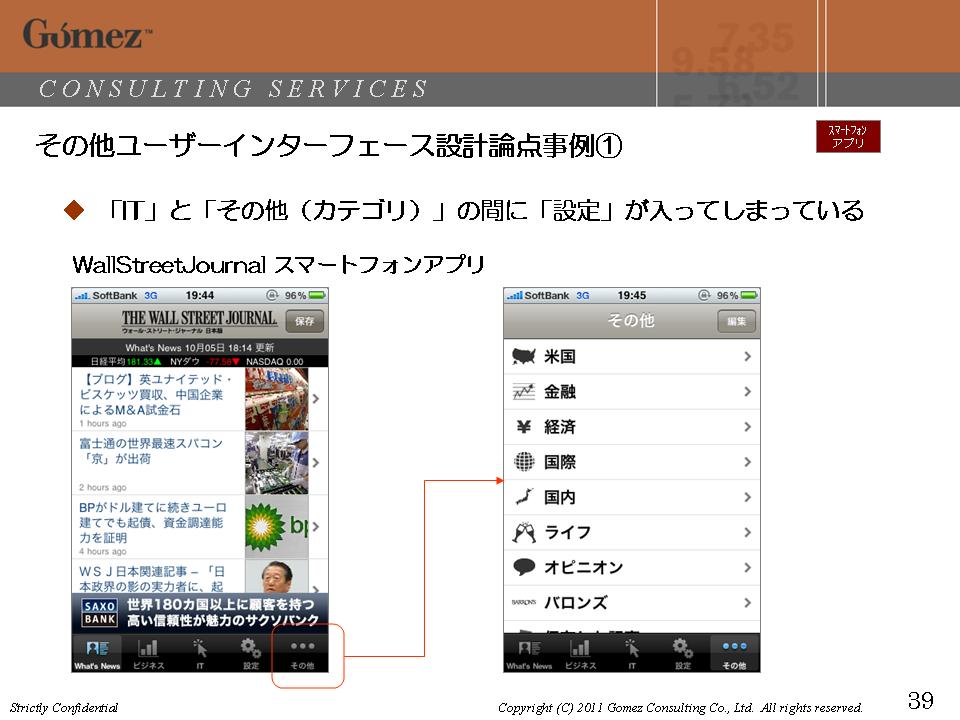This screenshot has width=960, height=720.
Task: Open バロンズ category row
Action: click(631, 603)
